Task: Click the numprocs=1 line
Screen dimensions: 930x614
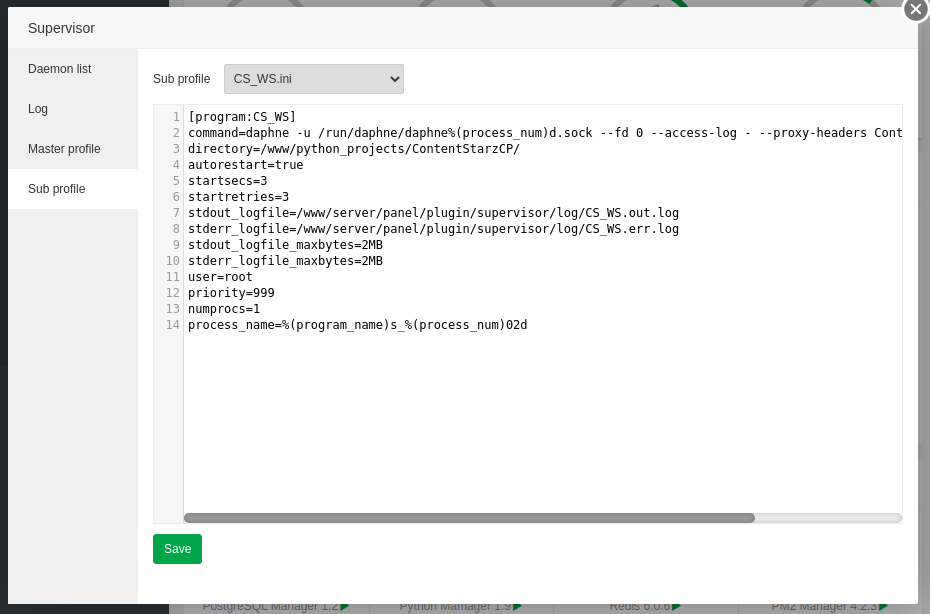Action: [224, 309]
